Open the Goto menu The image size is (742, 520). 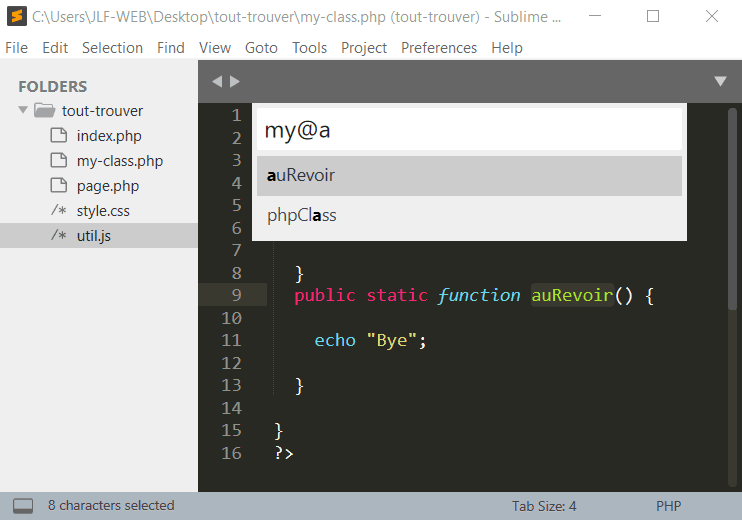[x=261, y=48]
